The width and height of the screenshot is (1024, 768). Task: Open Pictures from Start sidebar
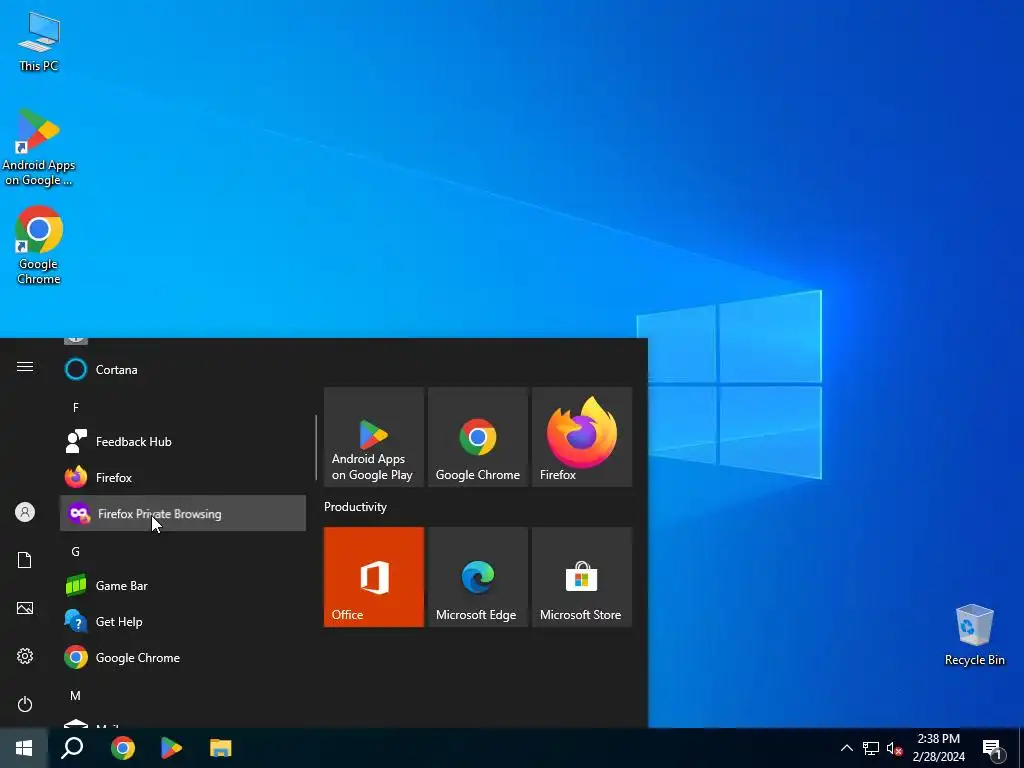[25, 608]
